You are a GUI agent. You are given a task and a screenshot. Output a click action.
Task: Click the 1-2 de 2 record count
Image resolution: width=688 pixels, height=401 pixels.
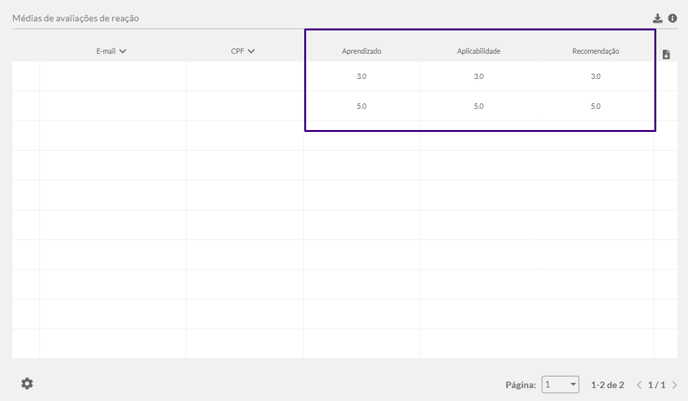click(607, 385)
